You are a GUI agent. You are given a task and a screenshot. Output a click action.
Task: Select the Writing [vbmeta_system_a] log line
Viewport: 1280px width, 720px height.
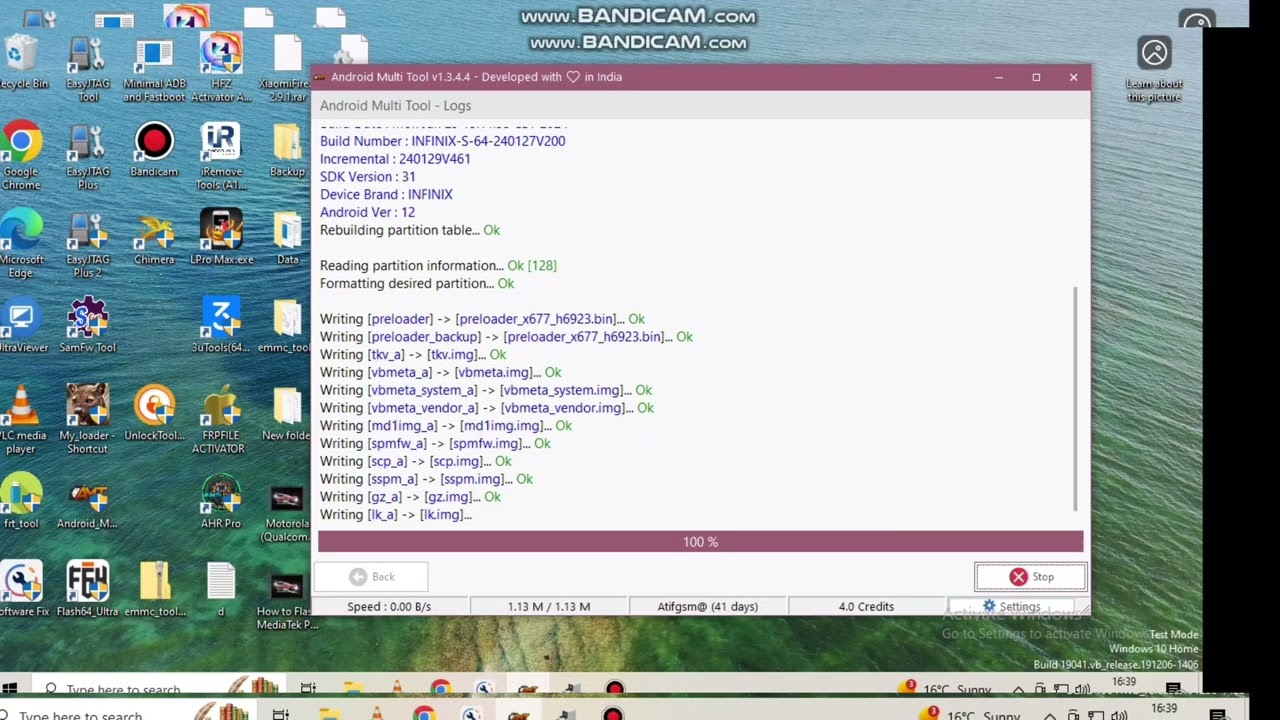(x=486, y=391)
